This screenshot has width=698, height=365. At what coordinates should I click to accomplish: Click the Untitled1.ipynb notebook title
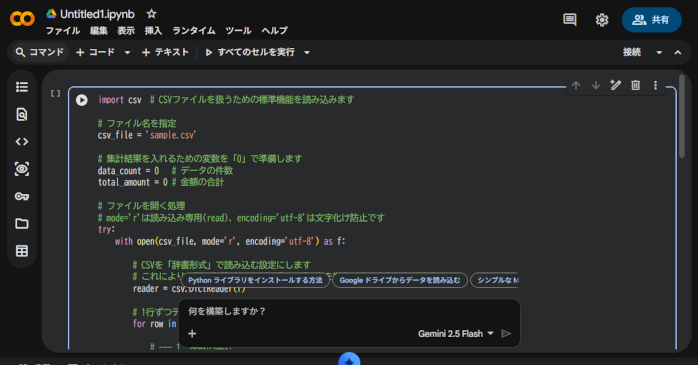click(x=97, y=14)
